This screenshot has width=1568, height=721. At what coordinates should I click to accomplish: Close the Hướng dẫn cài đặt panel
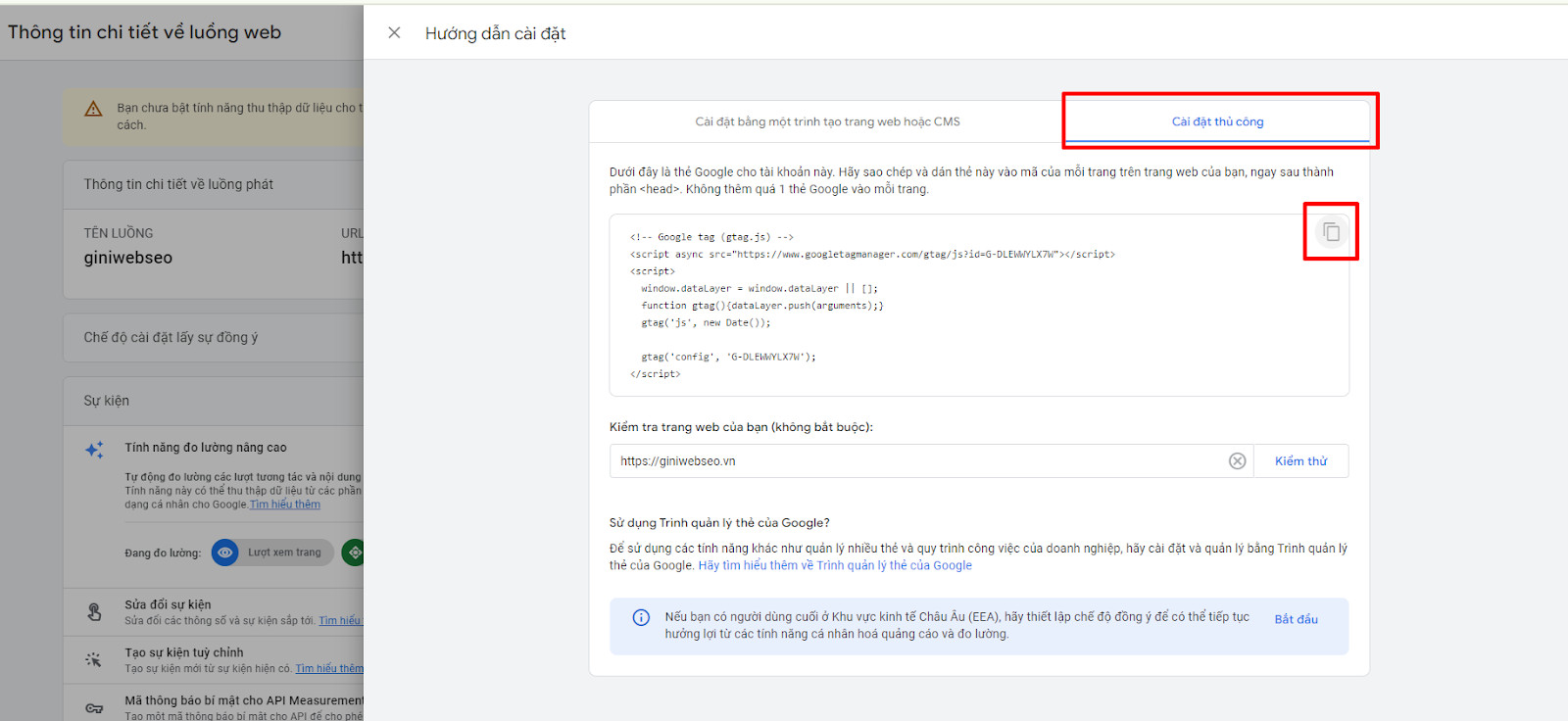394,32
